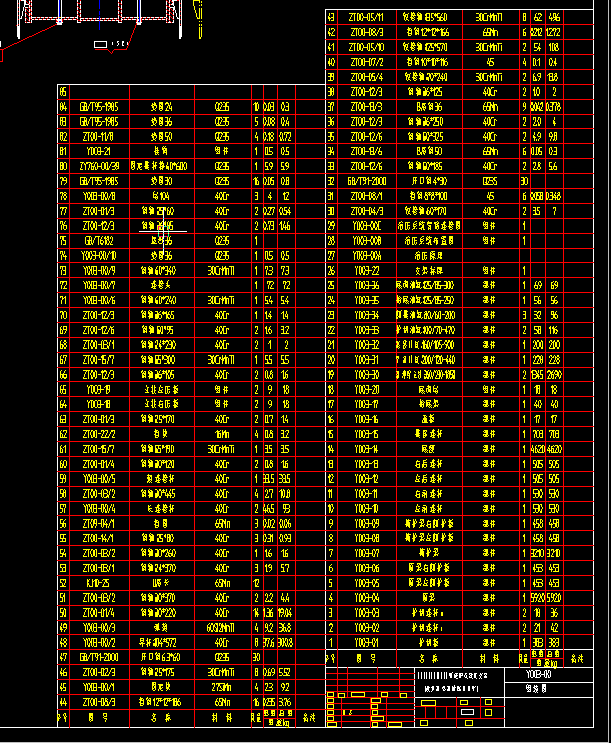Select ZY760-00/39 code in row 80
The width and height of the screenshot is (611, 743).
[x=100, y=166]
